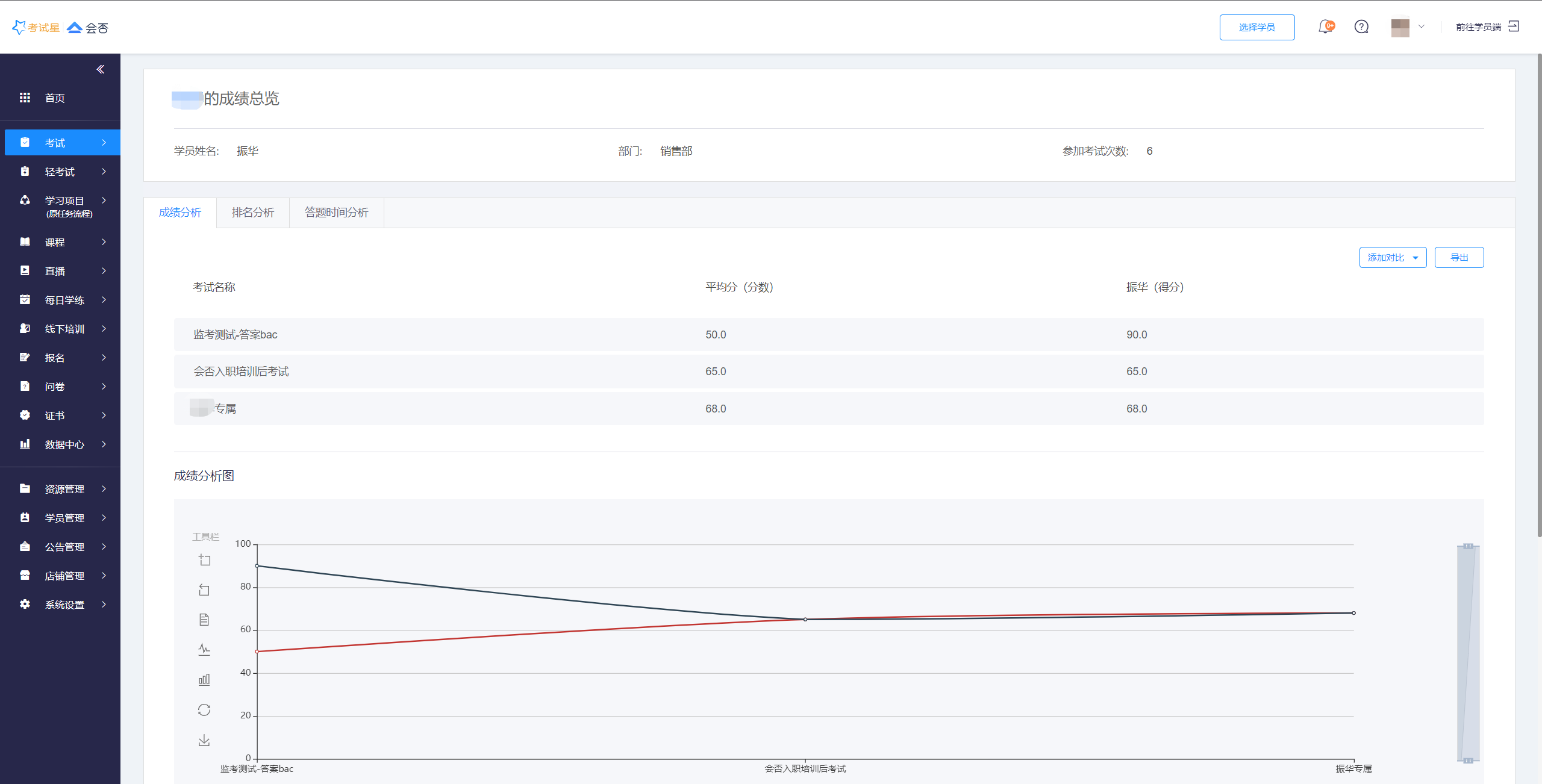
Task: Click the zoom reset (back) chart icon
Action: [x=205, y=590]
